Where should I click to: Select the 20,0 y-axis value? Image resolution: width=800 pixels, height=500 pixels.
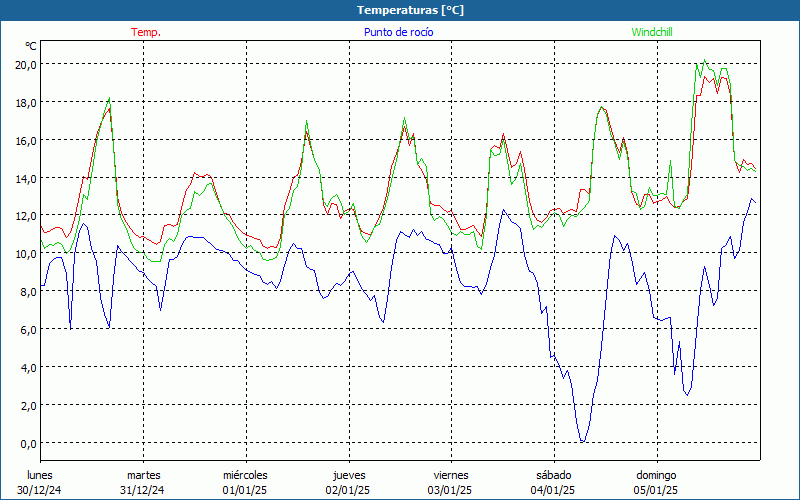tap(28, 64)
